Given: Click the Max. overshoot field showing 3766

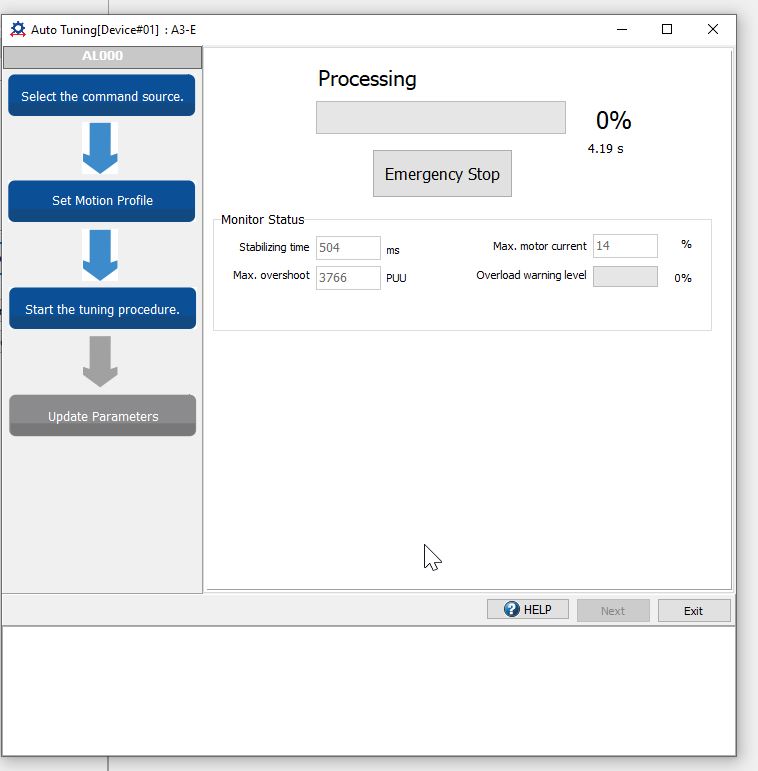Looking at the screenshot, I should pos(348,278).
